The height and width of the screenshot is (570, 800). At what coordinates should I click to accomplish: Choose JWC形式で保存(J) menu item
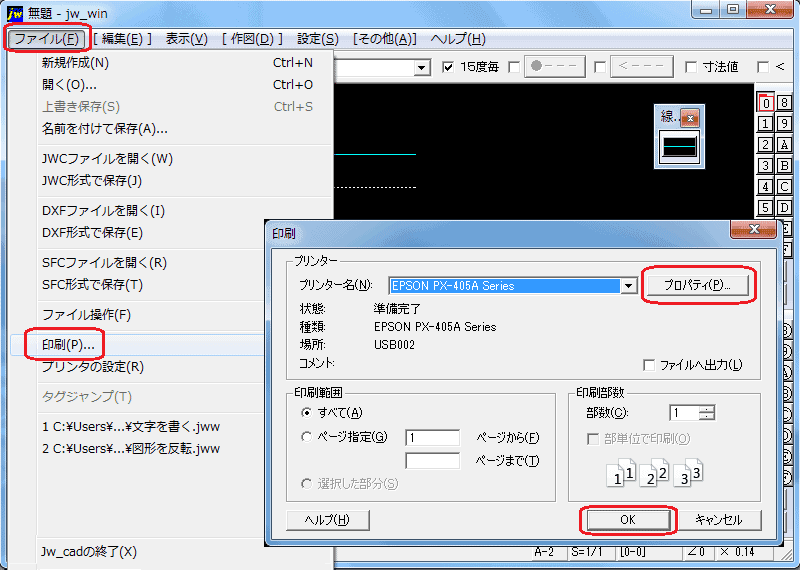177,181
